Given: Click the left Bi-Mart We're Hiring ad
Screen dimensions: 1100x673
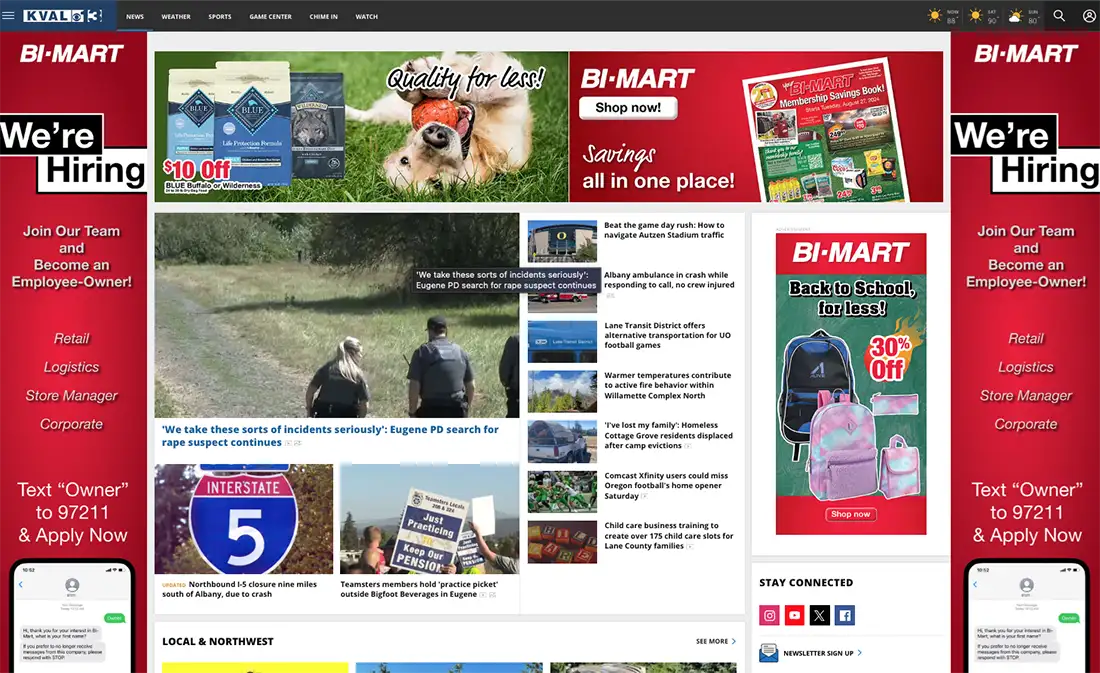Looking at the screenshot, I should click(x=73, y=352).
